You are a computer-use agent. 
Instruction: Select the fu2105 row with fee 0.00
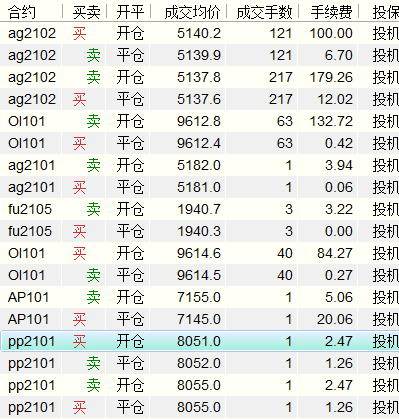tap(199, 231)
